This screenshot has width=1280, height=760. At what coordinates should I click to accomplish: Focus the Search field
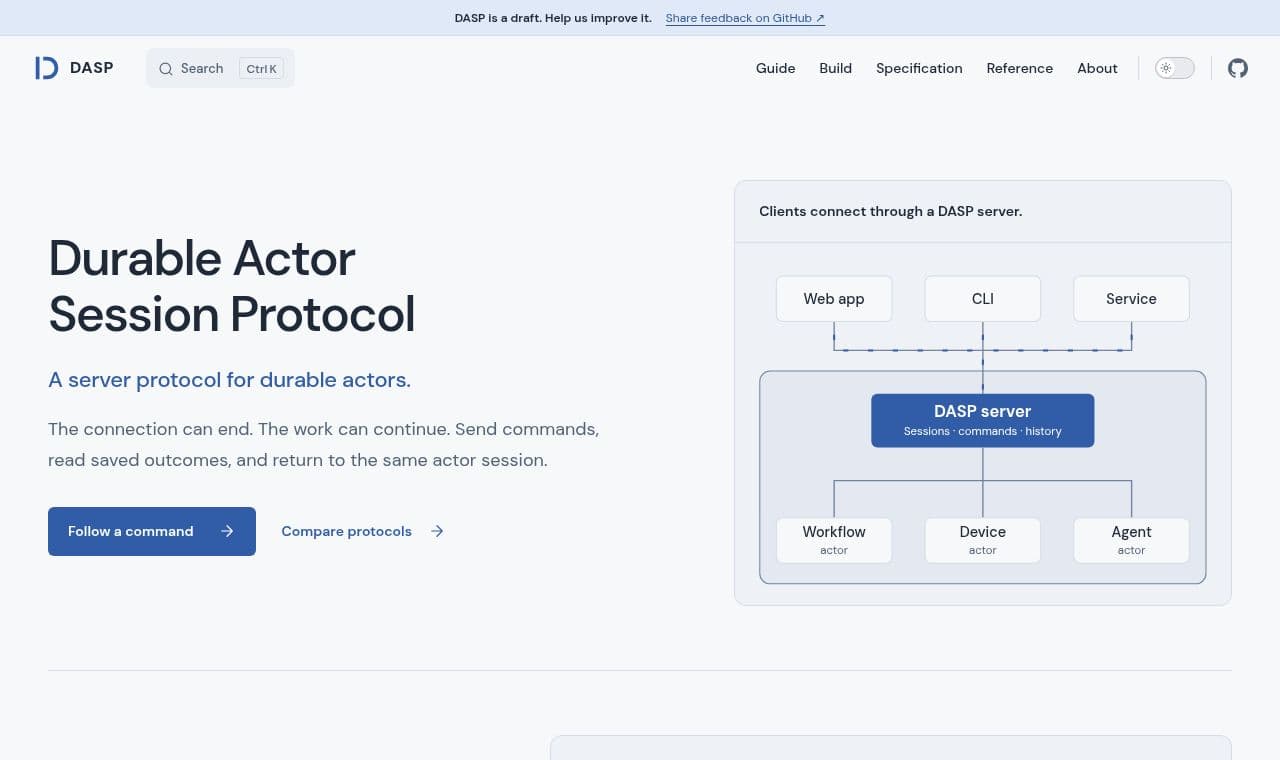pos(220,68)
